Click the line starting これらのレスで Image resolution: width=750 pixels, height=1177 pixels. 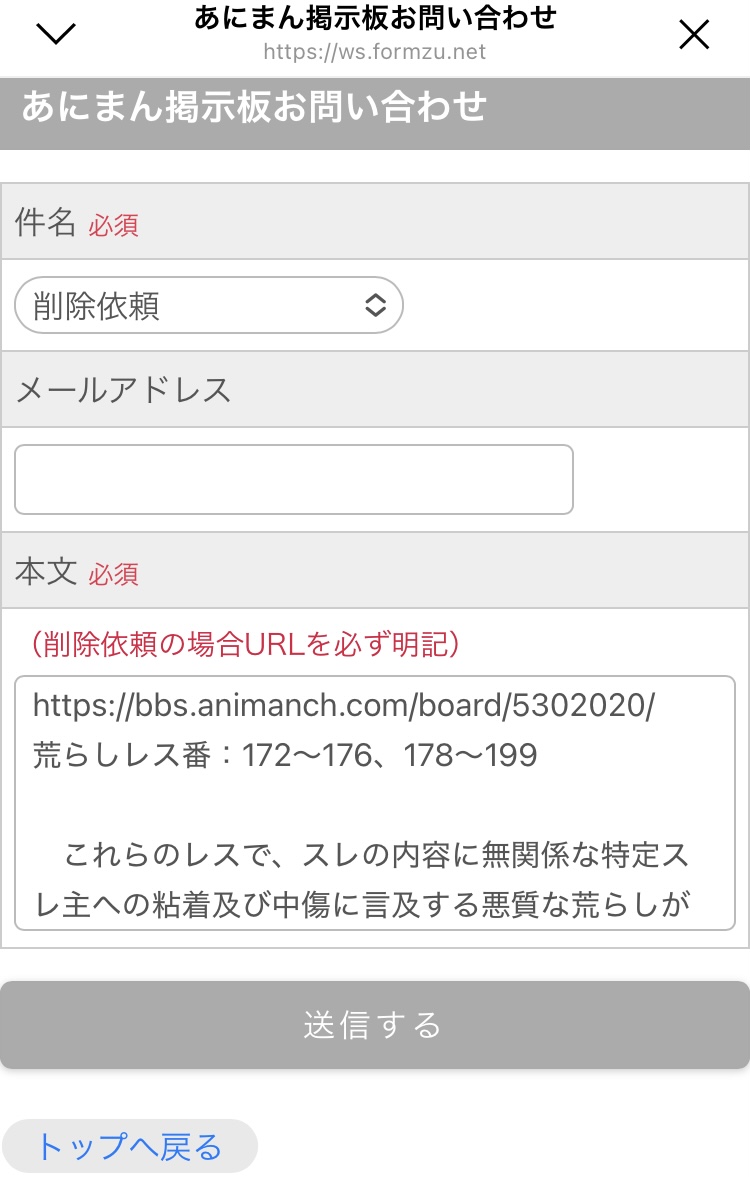pyautogui.click(x=377, y=856)
